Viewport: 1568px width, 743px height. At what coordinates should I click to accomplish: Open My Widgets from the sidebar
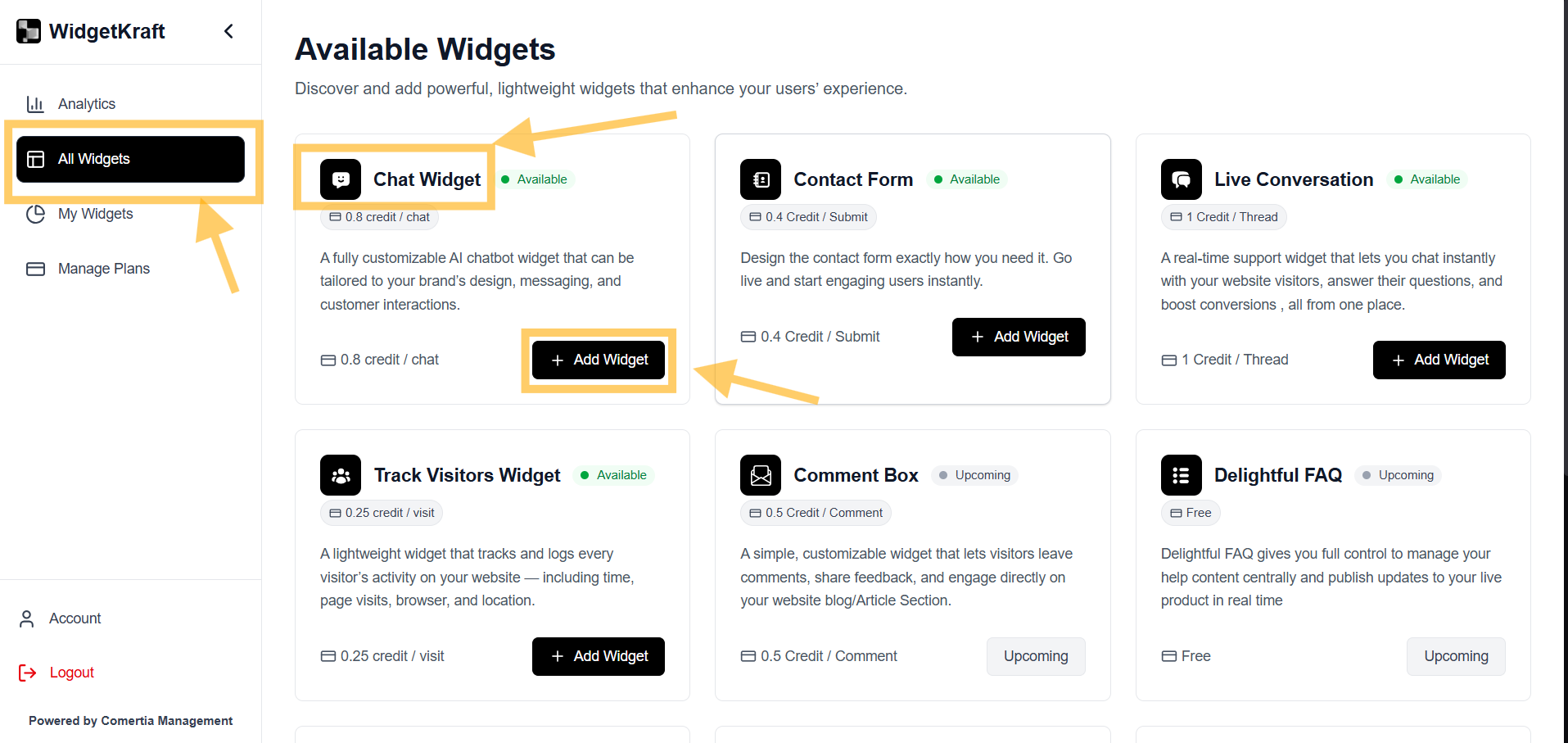[x=95, y=214]
